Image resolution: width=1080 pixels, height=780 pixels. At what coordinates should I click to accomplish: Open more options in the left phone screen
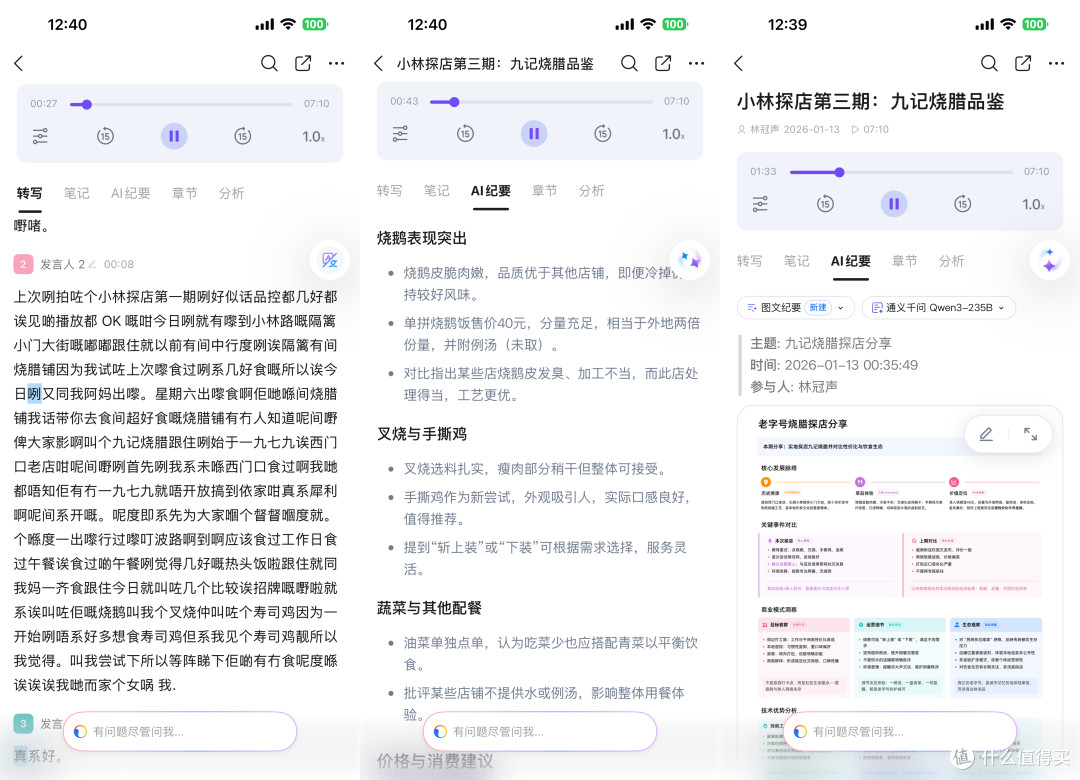point(336,63)
